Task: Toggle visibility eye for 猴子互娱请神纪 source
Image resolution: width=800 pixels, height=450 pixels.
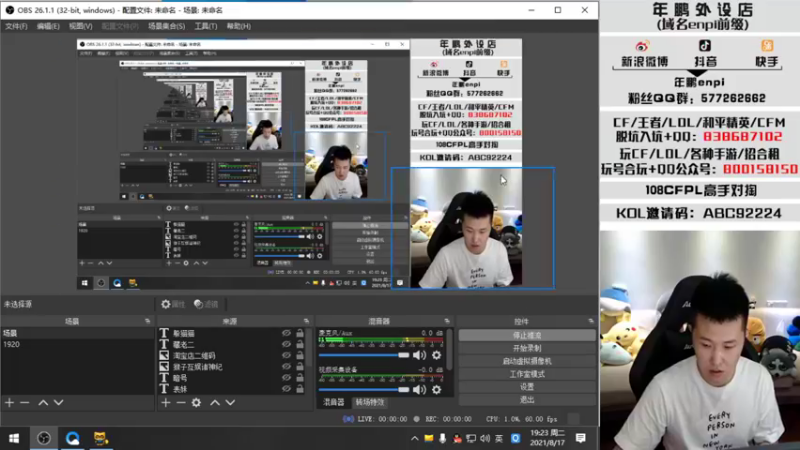Action: point(286,366)
